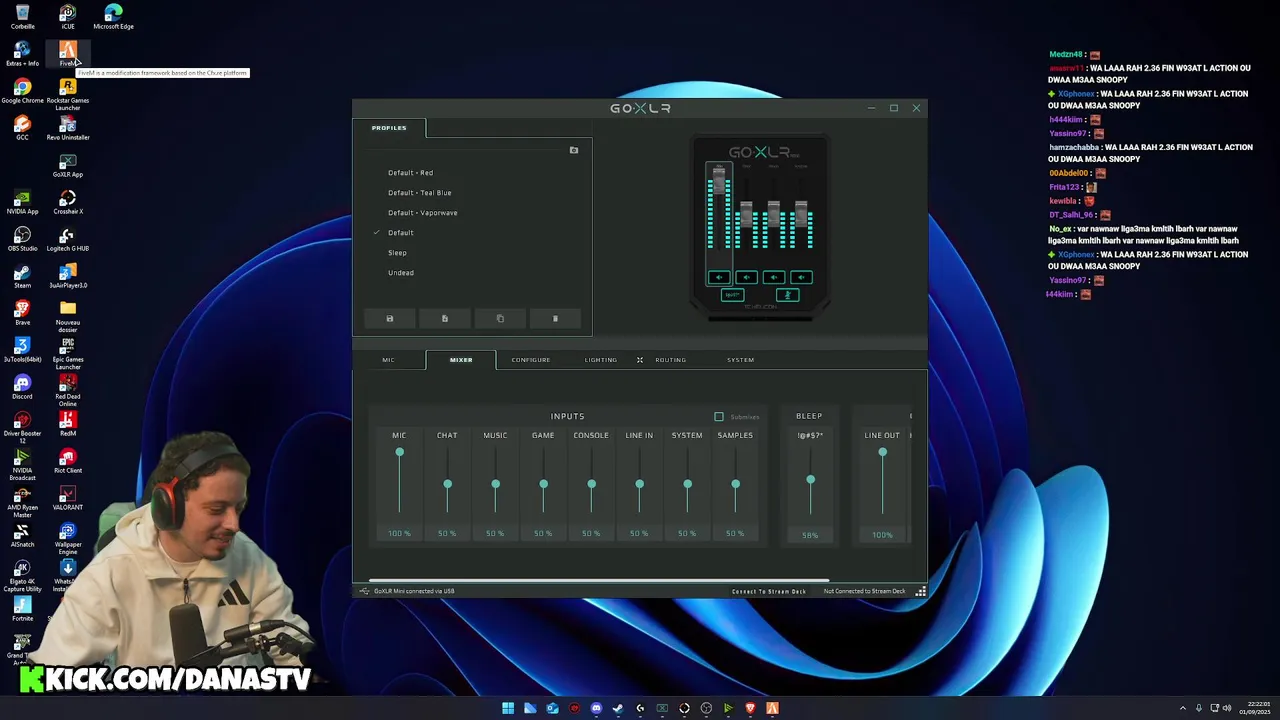Click the copy profile icon button
Screen dimensions: 1280x720
coord(500,319)
